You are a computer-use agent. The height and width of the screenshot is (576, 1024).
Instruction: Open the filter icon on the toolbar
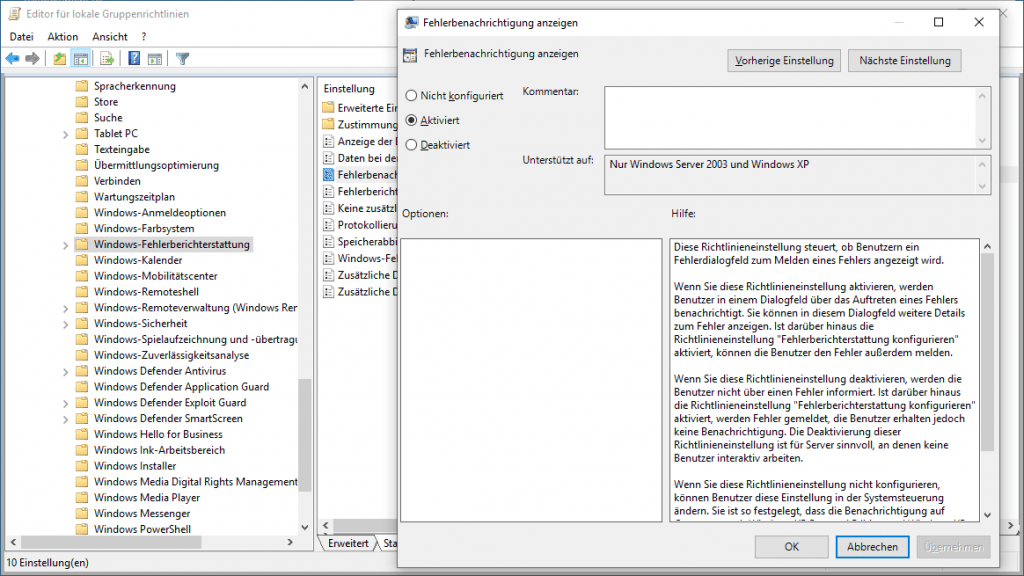[x=182, y=58]
